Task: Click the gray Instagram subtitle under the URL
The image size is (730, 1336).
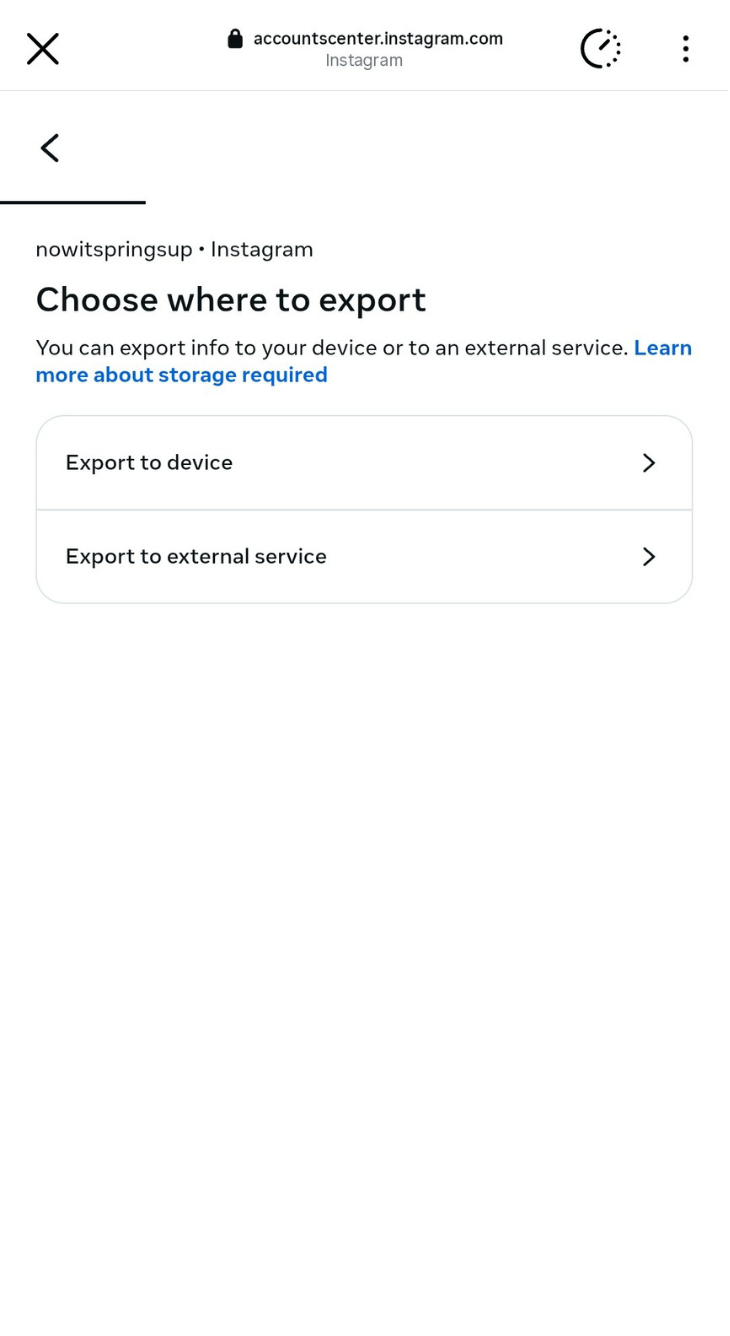Action: click(364, 61)
